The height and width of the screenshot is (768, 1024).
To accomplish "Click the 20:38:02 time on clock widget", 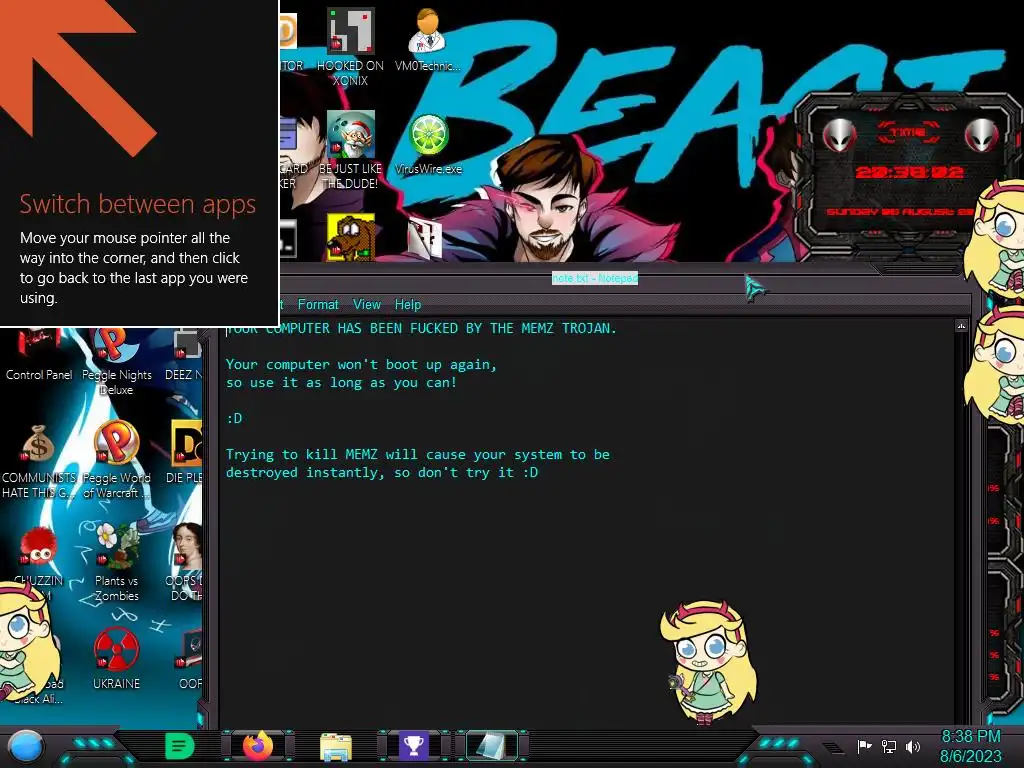I will tap(909, 172).
